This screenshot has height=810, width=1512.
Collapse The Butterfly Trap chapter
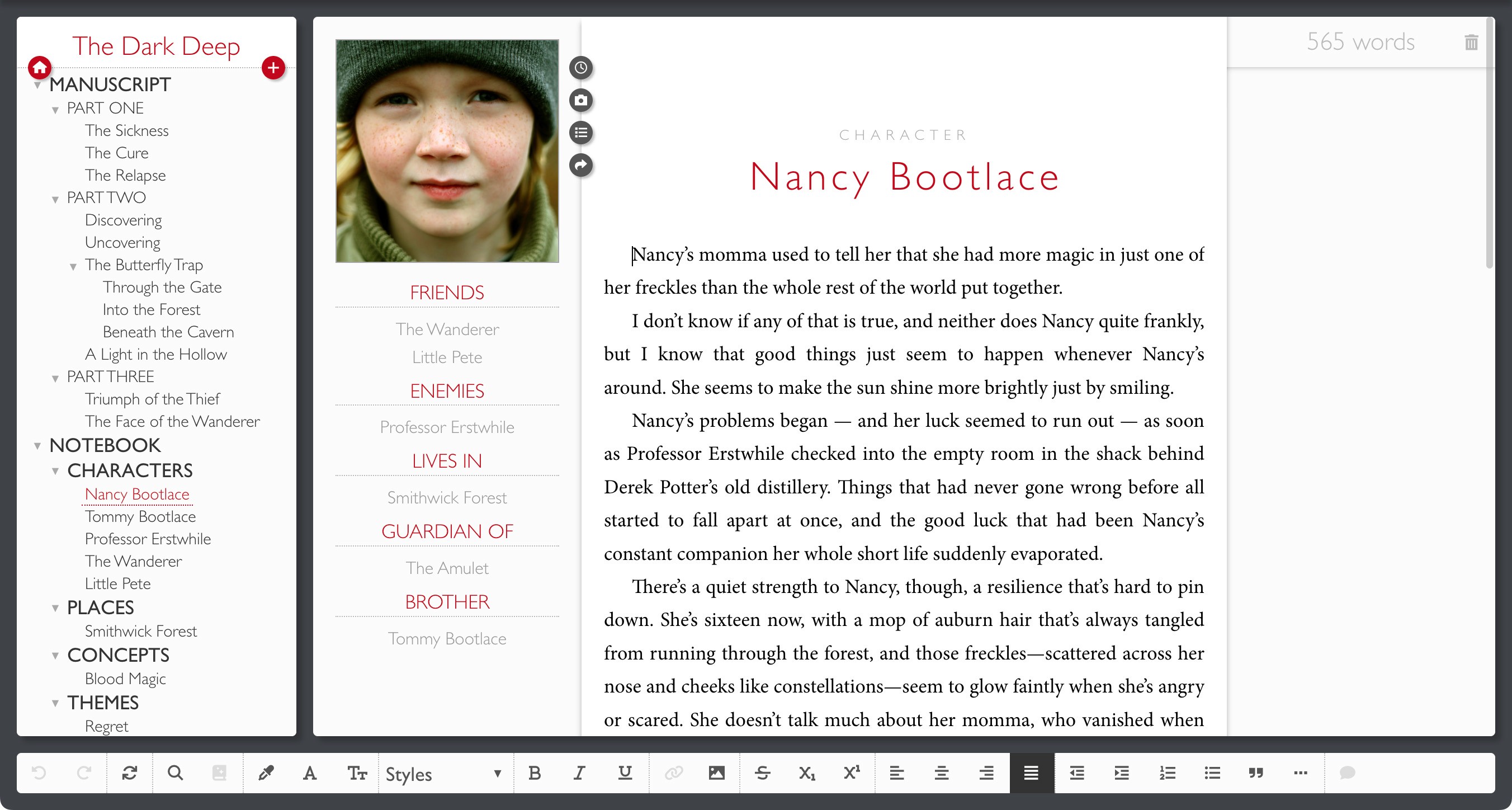tap(73, 267)
